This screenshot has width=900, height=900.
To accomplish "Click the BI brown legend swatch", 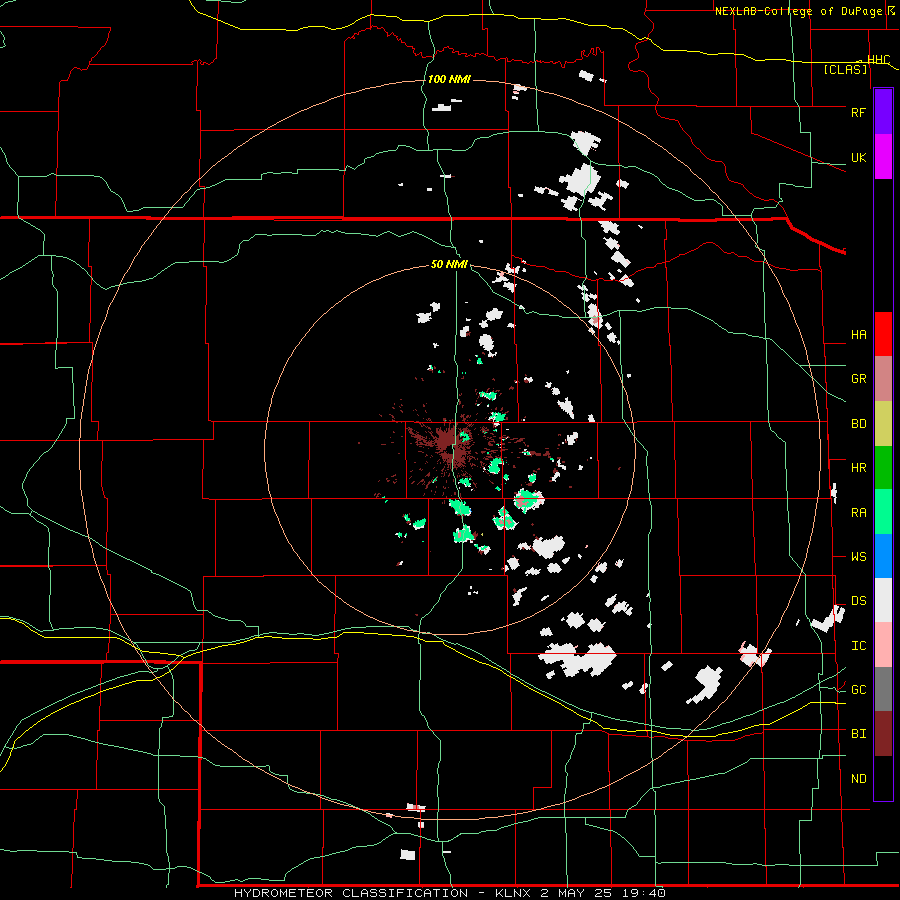I will (883, 734).
